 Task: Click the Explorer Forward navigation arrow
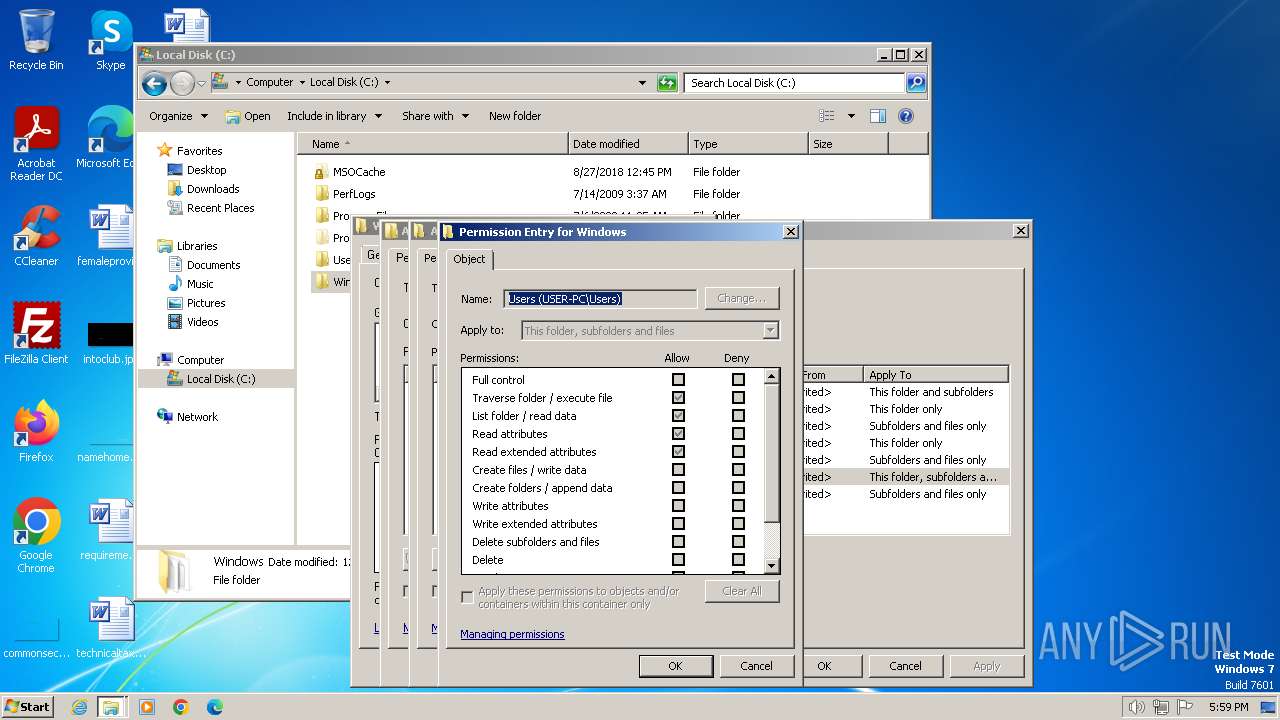click(182, 83)
